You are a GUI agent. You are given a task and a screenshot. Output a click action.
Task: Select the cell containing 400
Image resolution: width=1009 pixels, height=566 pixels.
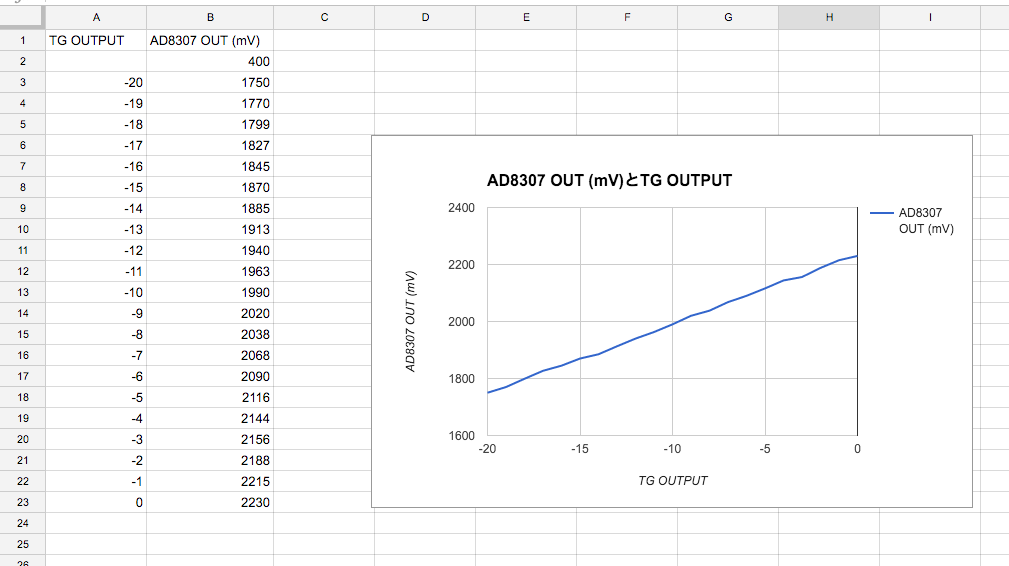click(x=210, y=62)
